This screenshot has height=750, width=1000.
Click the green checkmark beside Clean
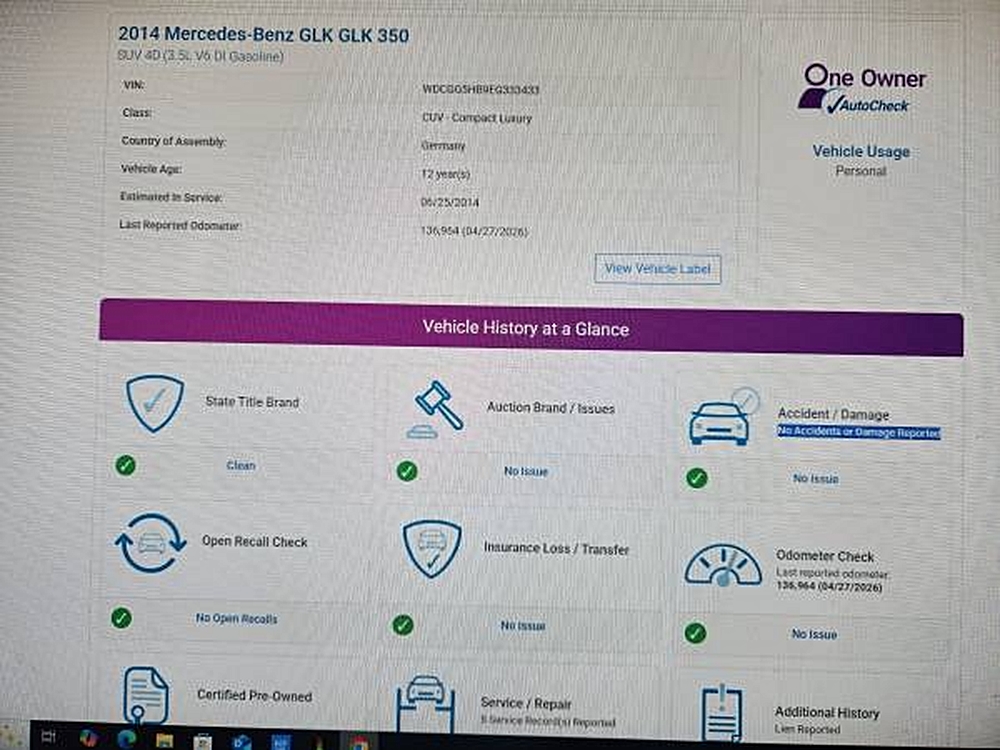click(x=126, y=466)
